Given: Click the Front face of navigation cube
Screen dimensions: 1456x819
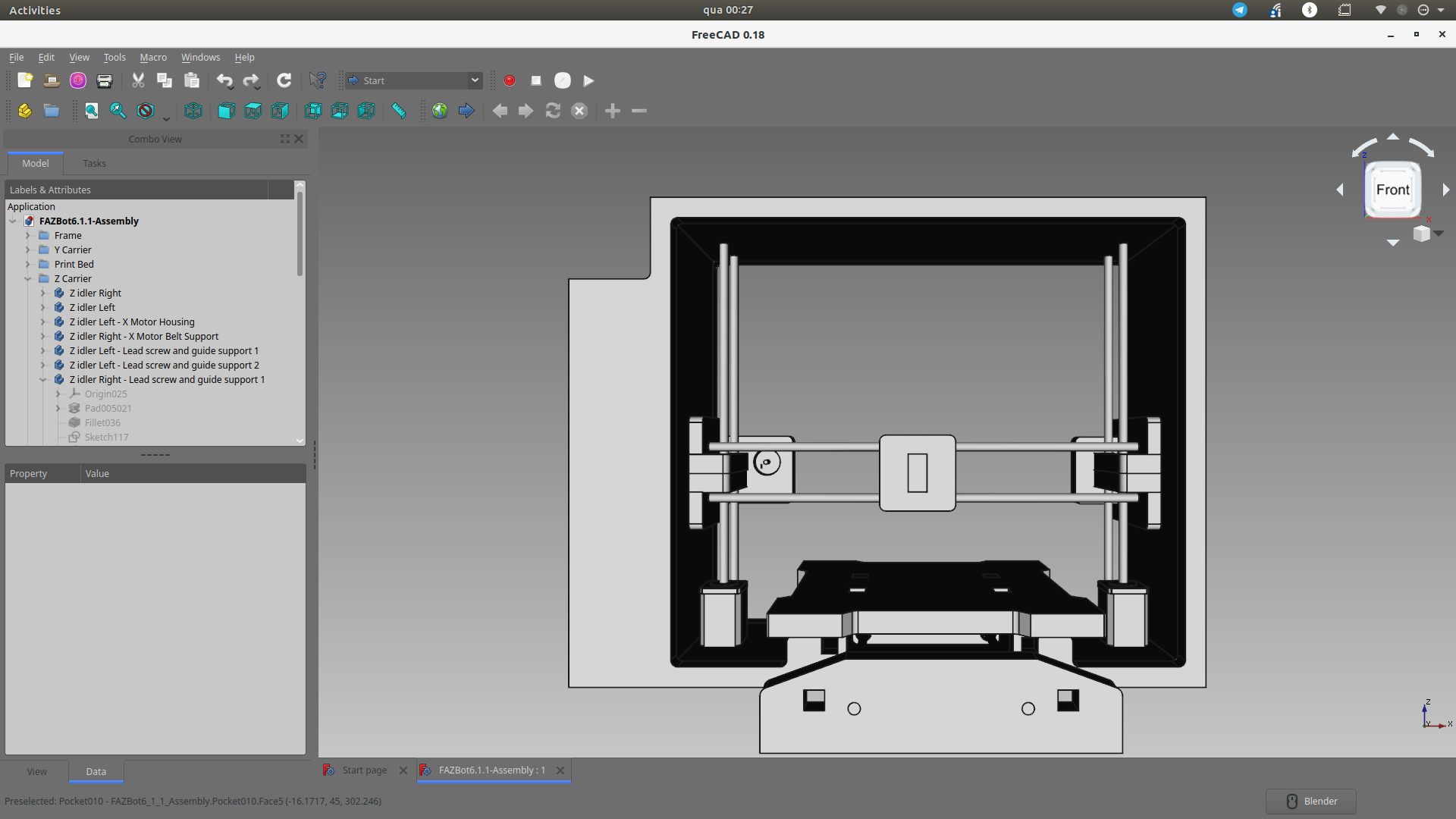Looking at the screenshot, I should [x=1392, y=190].
